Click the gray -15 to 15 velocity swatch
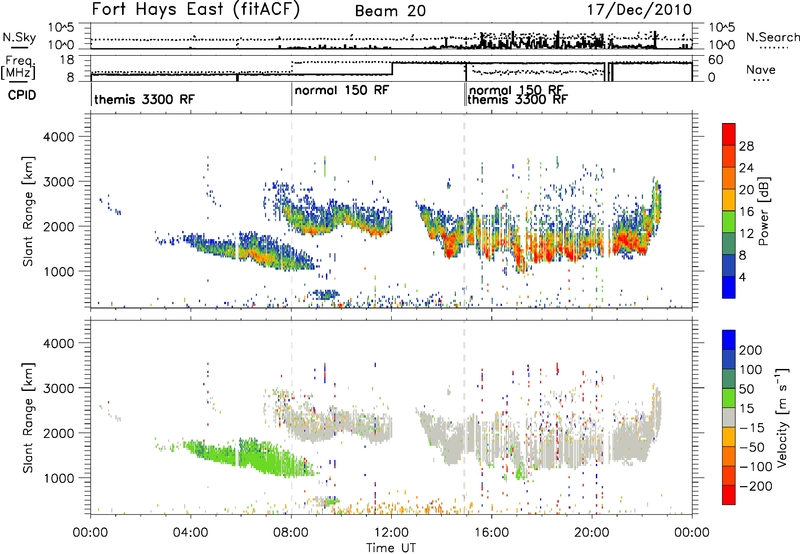 point(729,417)
